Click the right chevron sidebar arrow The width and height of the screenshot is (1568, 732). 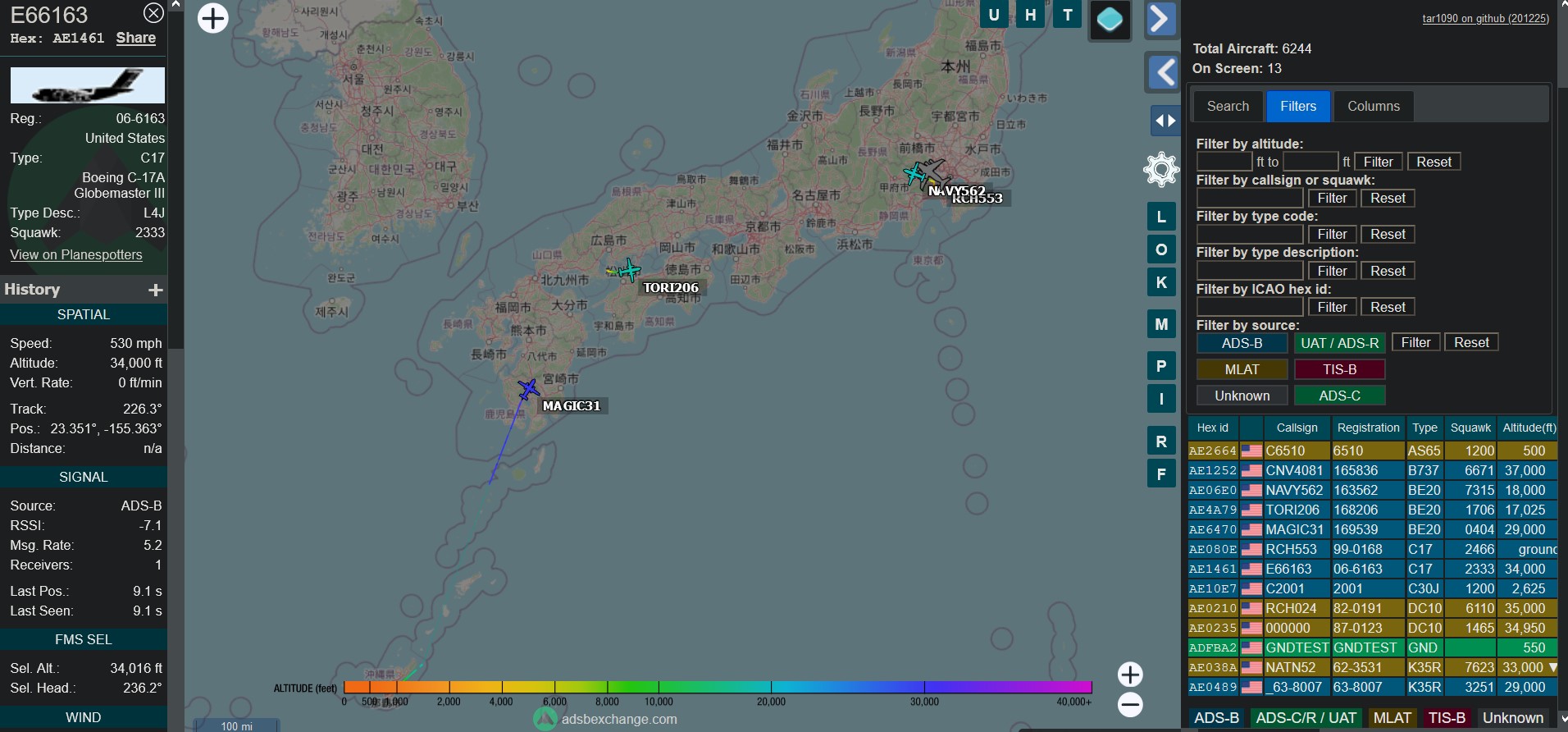coord(1160,19)
